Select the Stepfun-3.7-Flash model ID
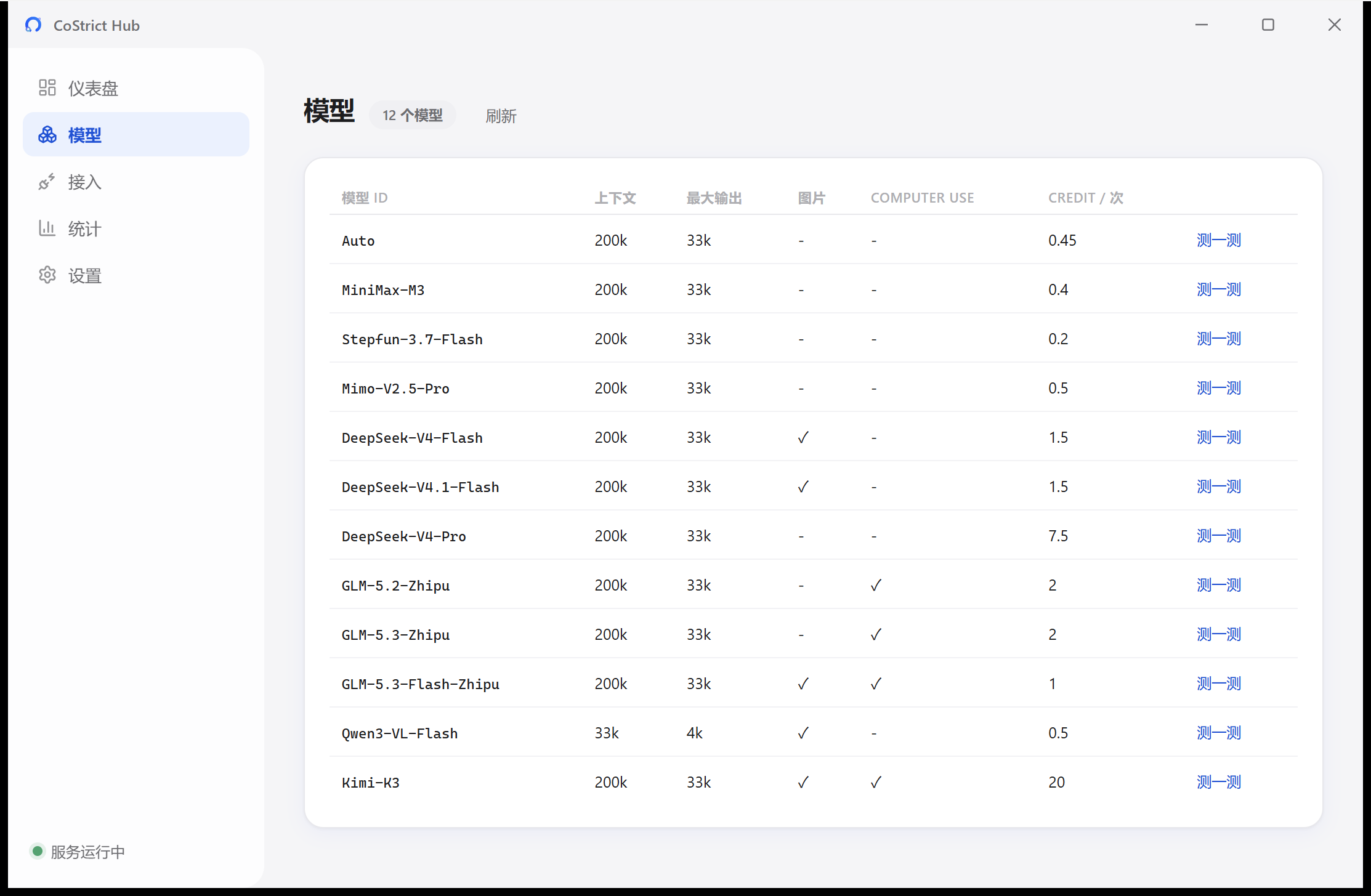 coord(412,339)
